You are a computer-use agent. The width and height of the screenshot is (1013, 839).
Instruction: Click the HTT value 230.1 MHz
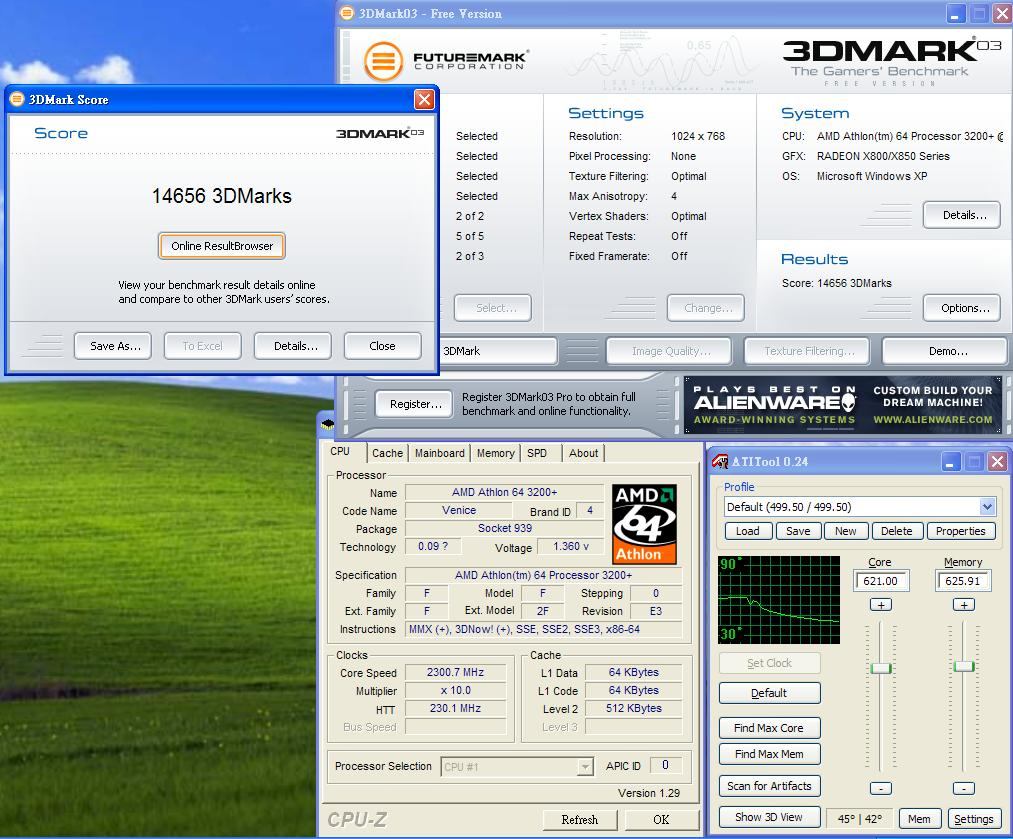tap(455, 708)
